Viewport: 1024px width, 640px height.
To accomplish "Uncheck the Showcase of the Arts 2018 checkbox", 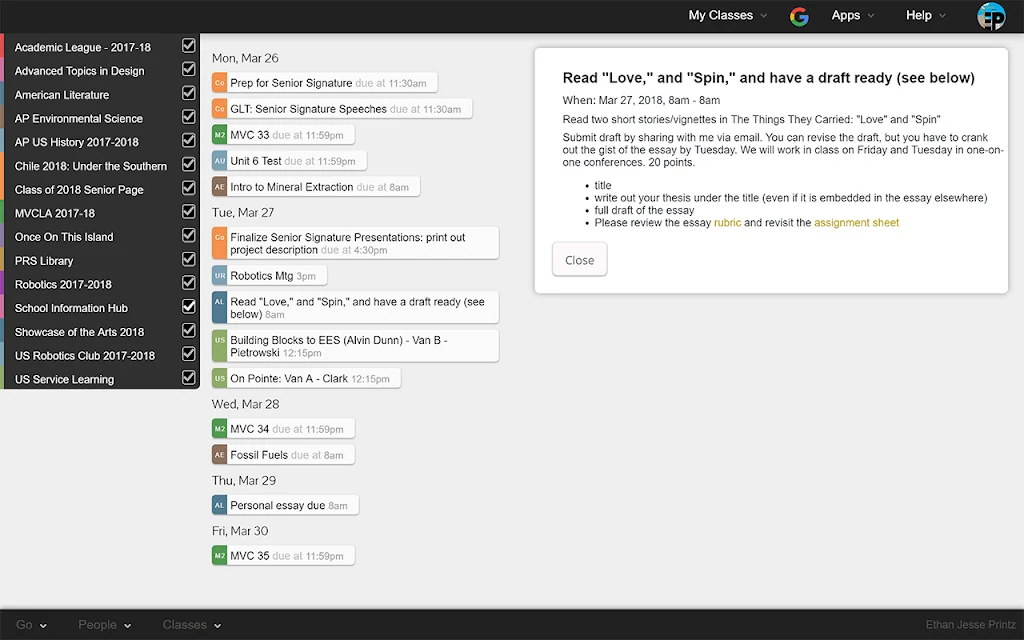I will tap(189, 330).
